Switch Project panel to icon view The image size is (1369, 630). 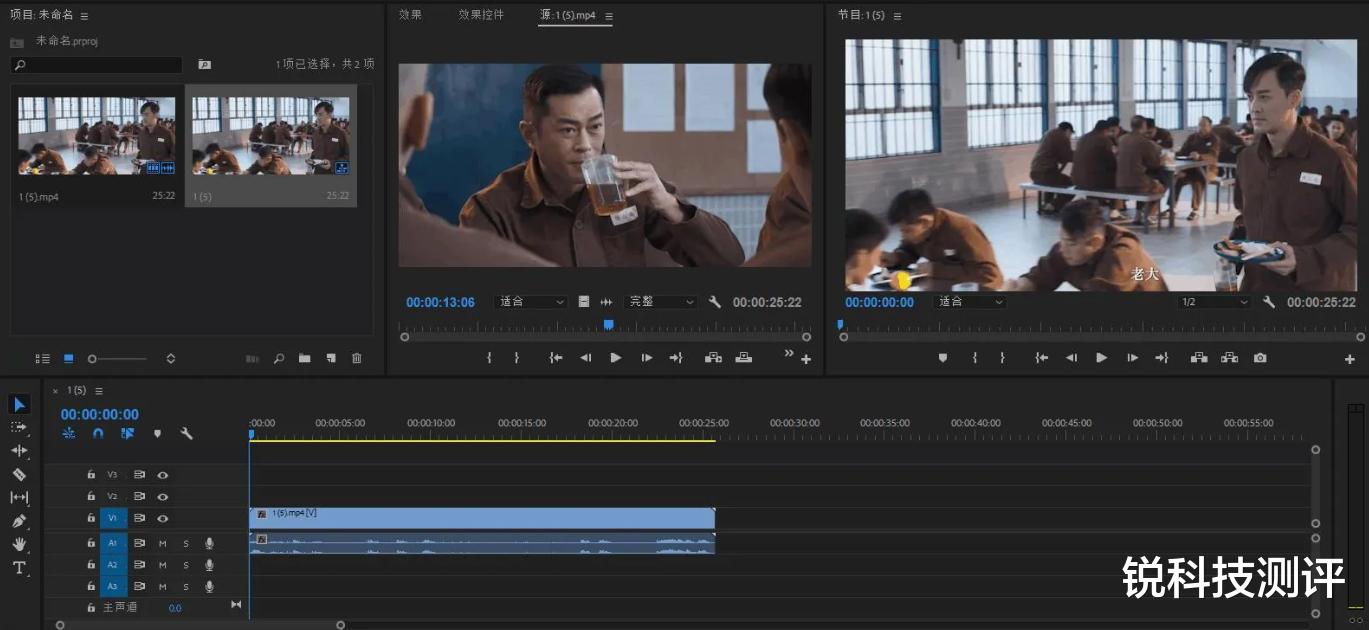coord(69,358)
